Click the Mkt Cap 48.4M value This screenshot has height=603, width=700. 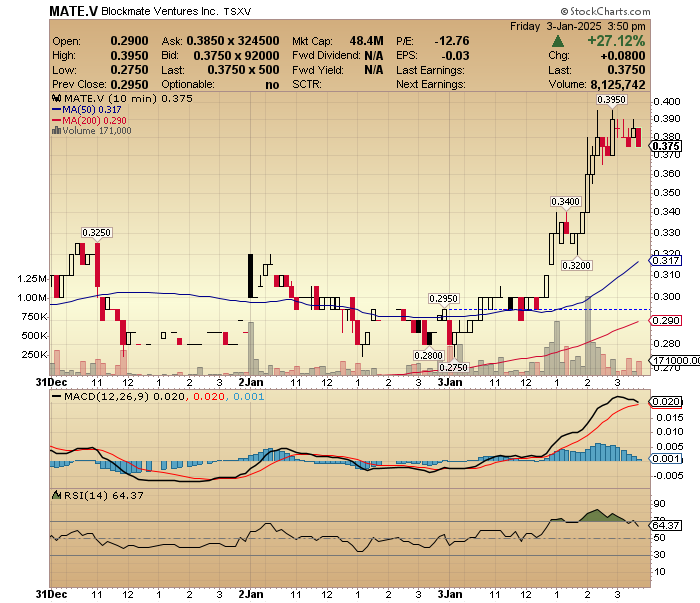click(366, 41)
